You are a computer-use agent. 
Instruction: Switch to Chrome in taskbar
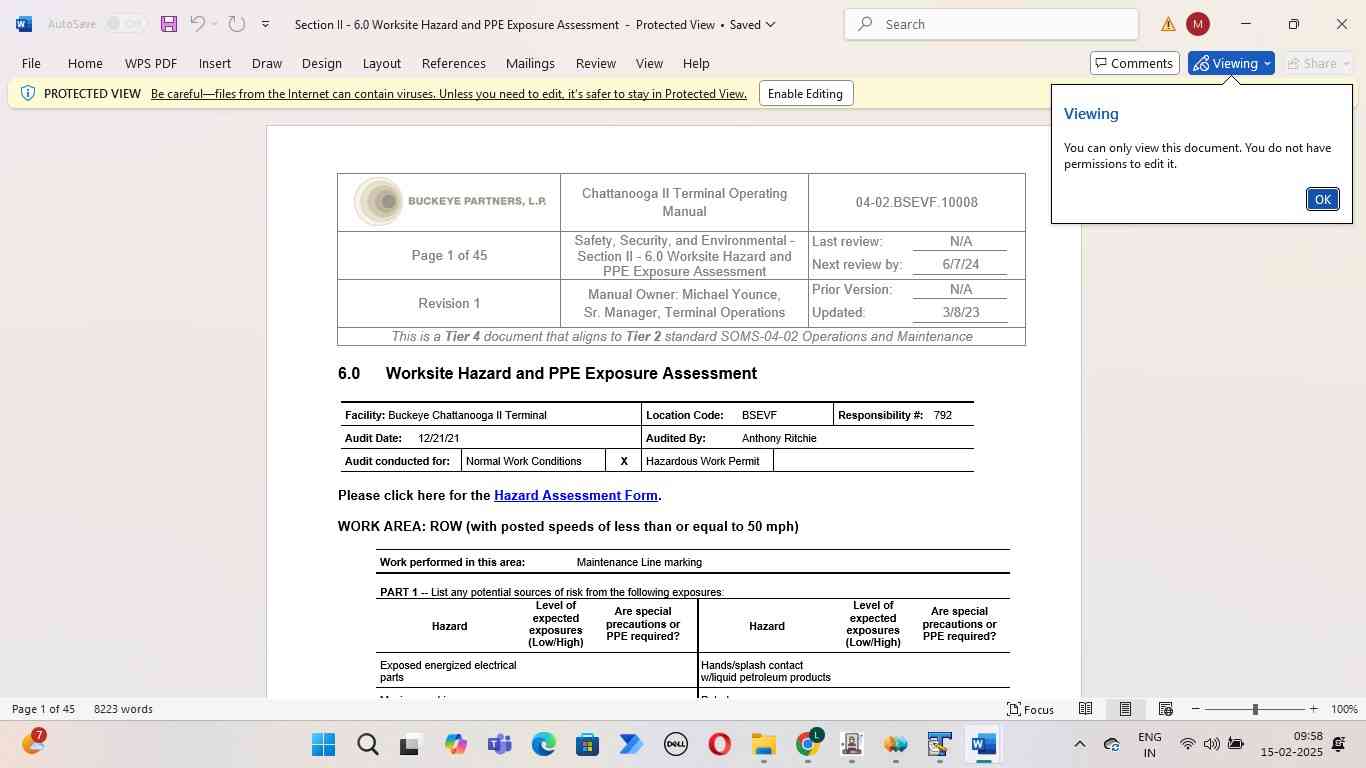point(807,745)
